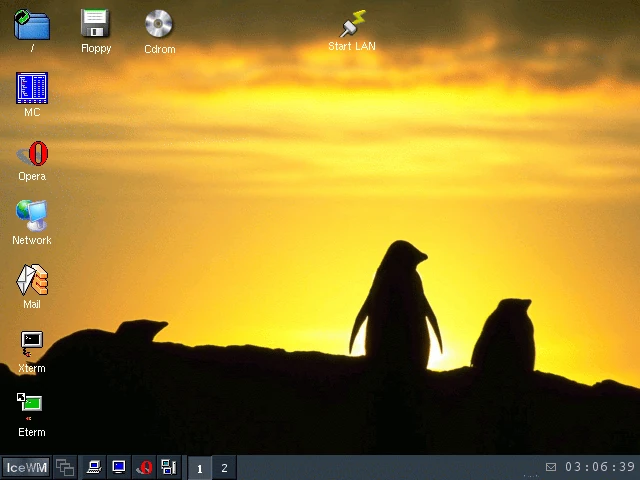
Task: Launch Opera browser from desktop icon
Action: (x=32, y=155)
